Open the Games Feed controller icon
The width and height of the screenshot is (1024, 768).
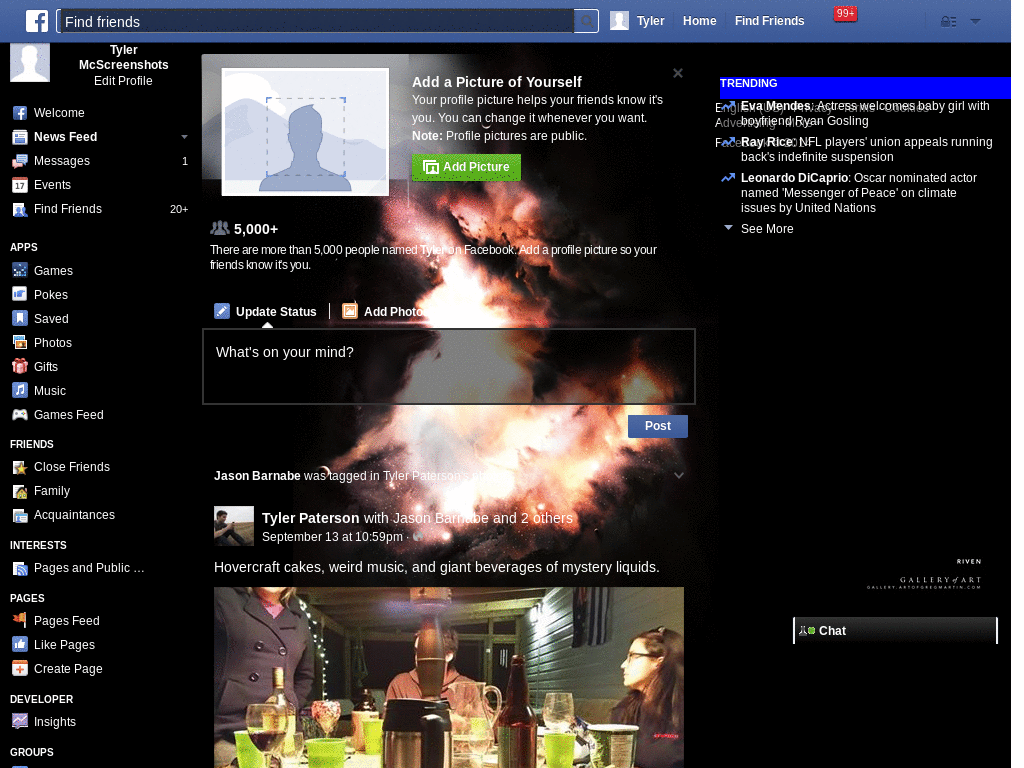coord(20,414)
